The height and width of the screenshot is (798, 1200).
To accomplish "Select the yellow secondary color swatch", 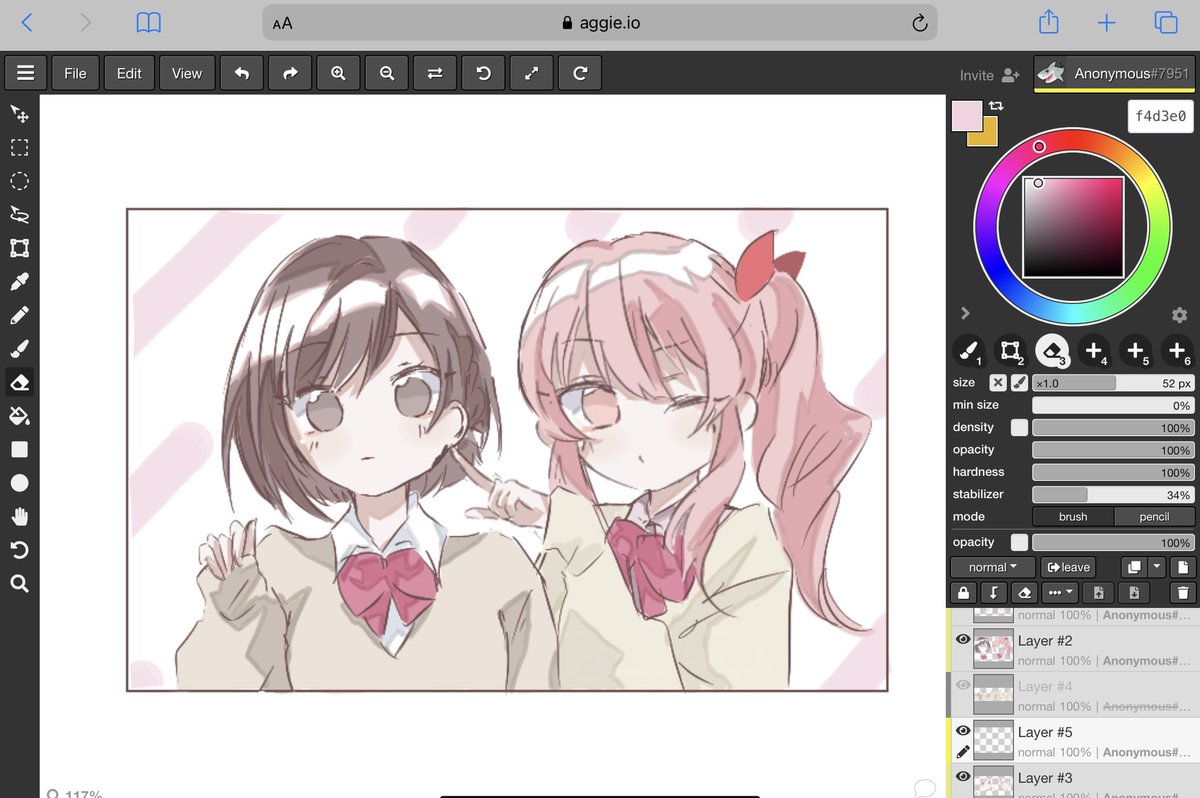I will 988,137.
